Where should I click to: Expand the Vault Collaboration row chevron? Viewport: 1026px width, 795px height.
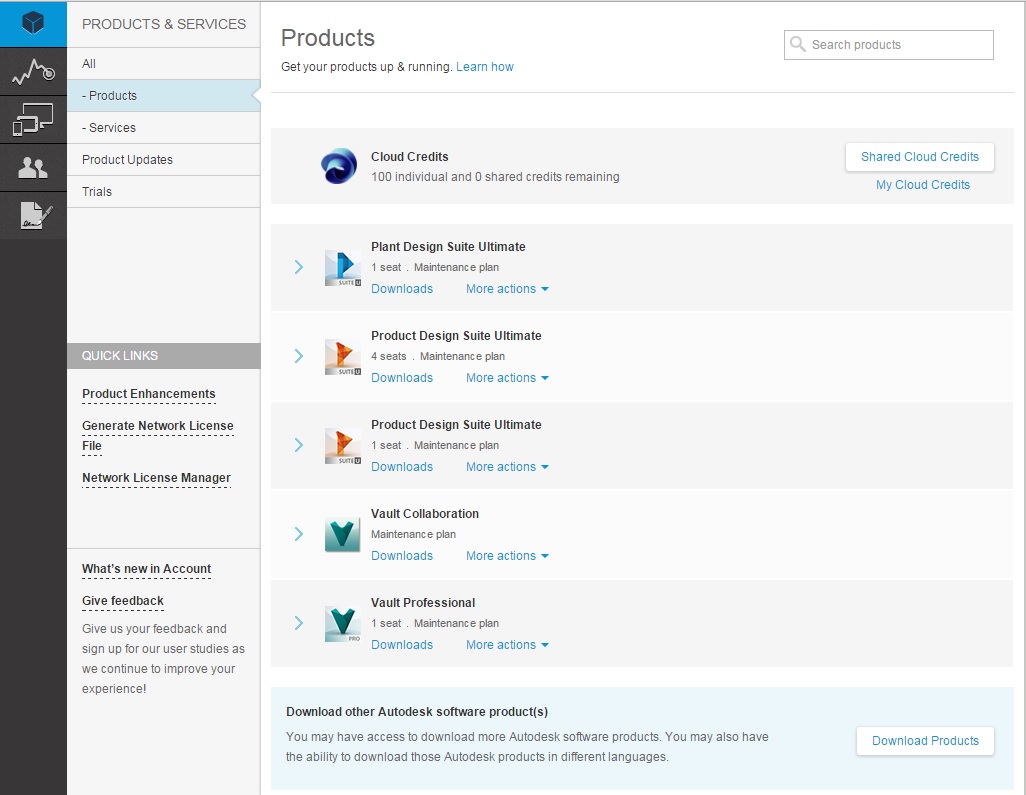(298, 534)
